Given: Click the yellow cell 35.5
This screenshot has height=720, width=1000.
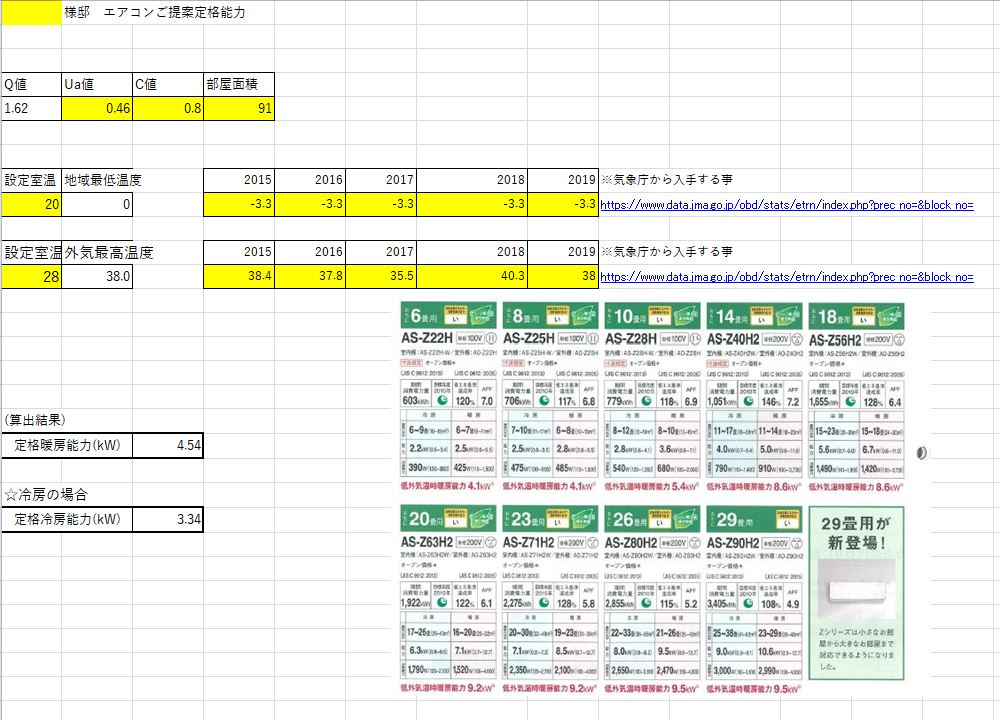Looking at the screenshot, I should (x=381, y=277).
